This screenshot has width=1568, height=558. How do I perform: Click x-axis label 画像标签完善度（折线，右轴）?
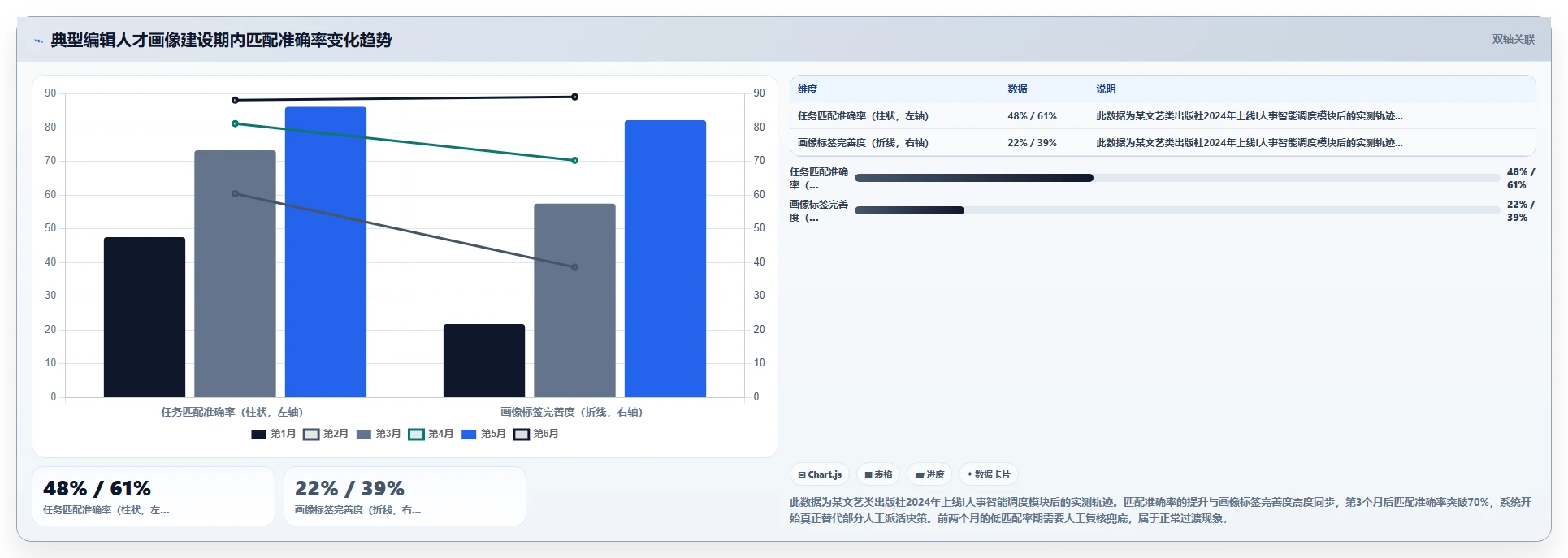pos(571,412)
